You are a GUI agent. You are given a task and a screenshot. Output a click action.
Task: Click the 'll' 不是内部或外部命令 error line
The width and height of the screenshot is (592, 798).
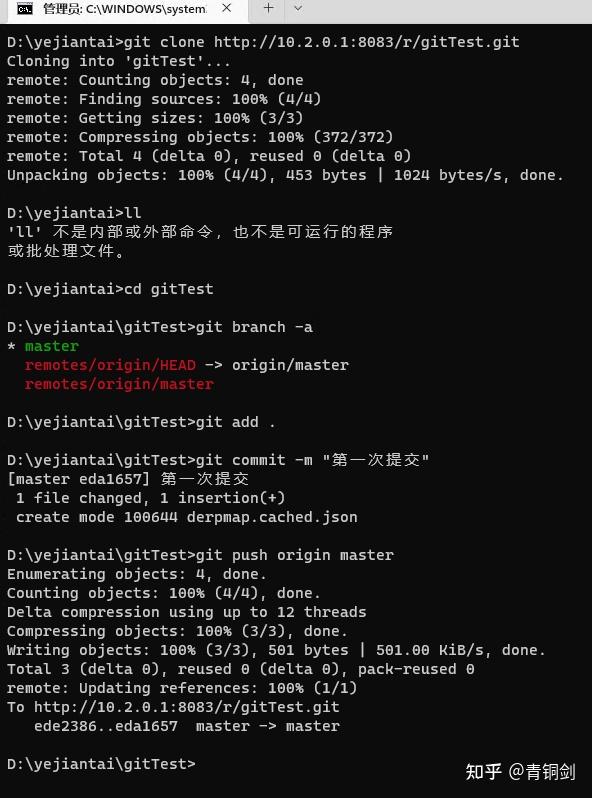pyautogui.click(x=200, y=232)
